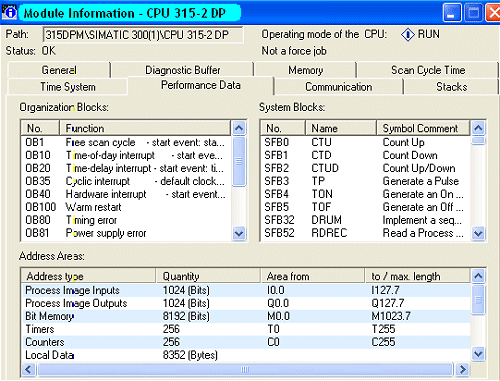Click the Organization Blocks scrollbar thumb
This screenshot has width=500, height=381.
[x=239, y=161]
